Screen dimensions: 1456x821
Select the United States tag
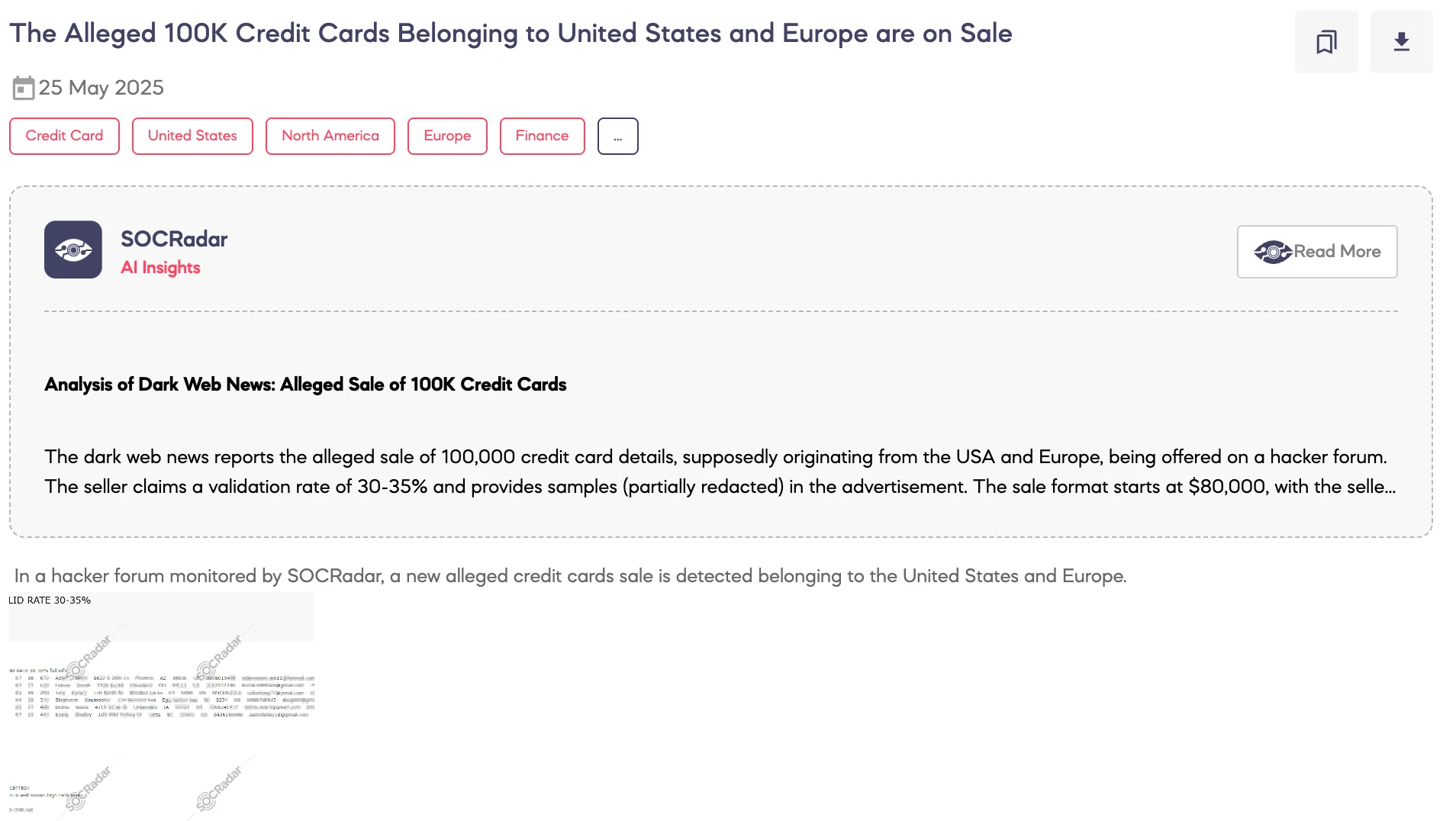(192, 136)
